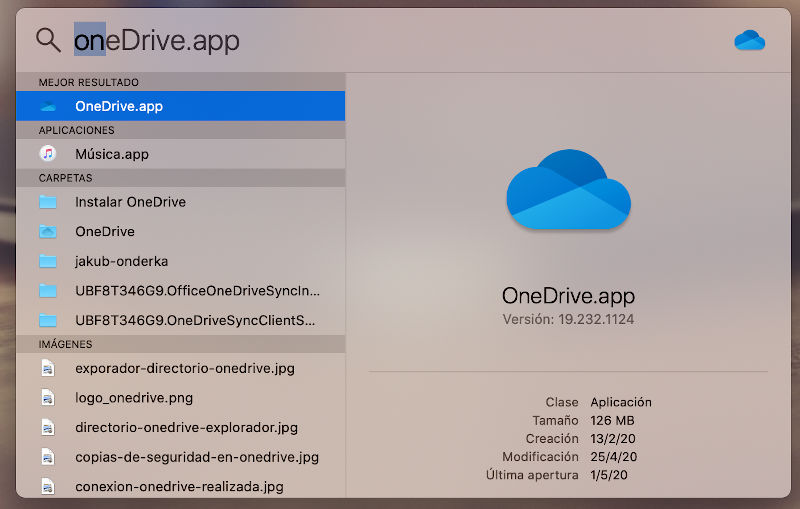800x509 pixels.
Task: Click image icon for directorio-onedrive-explorador.jpg
Action: (48, 427)
